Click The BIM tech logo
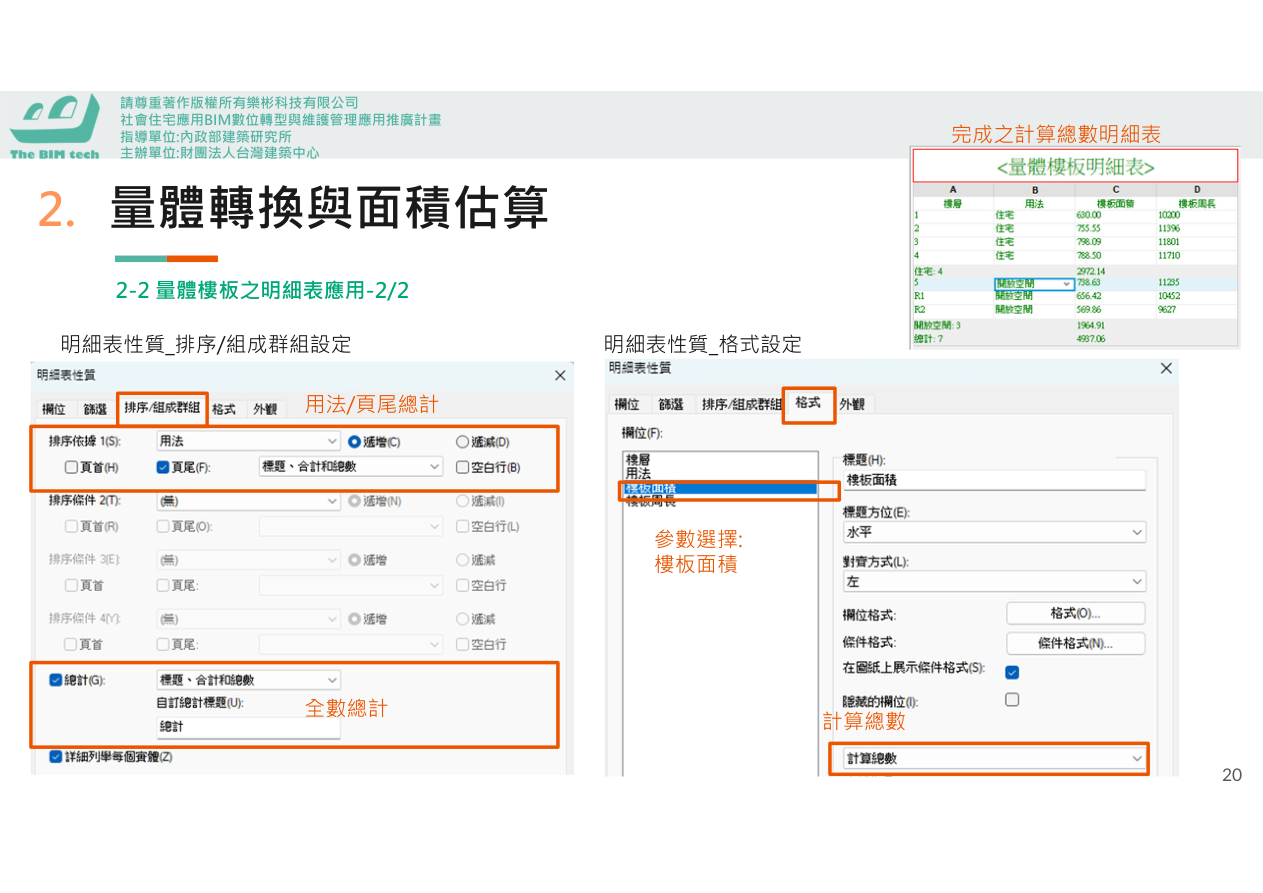 point(55,126)
